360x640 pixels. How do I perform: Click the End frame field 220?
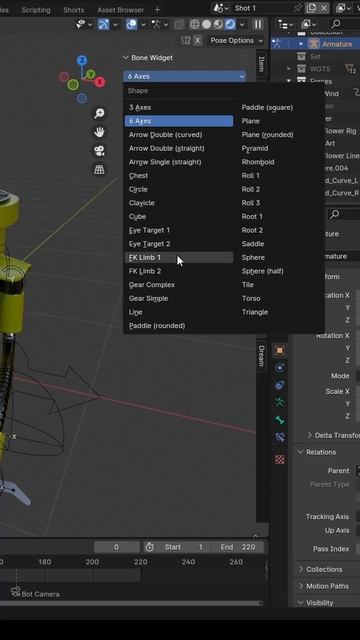tap(238, 547)
